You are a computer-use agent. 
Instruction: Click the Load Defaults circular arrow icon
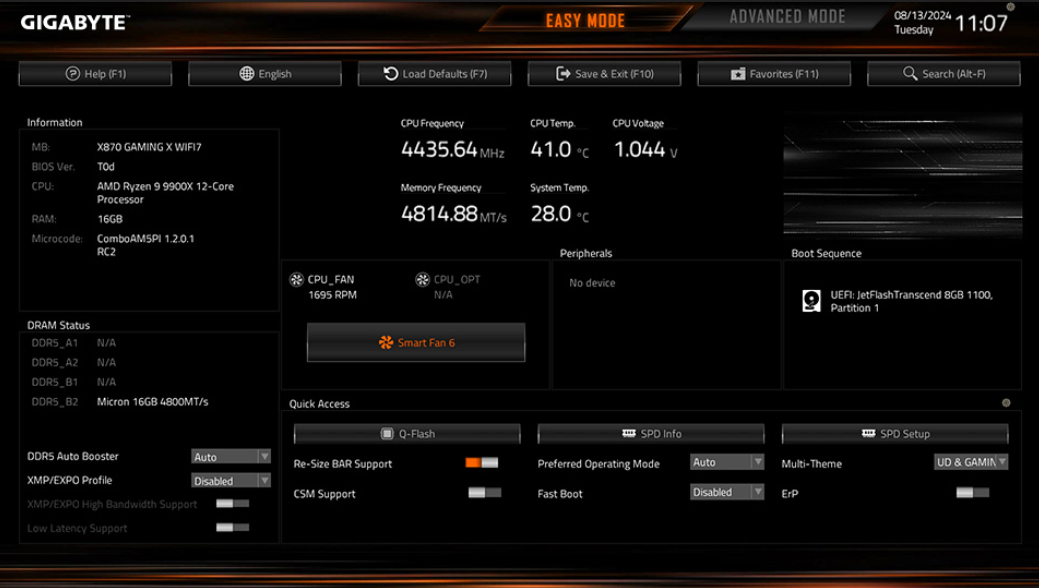[391, 74]
